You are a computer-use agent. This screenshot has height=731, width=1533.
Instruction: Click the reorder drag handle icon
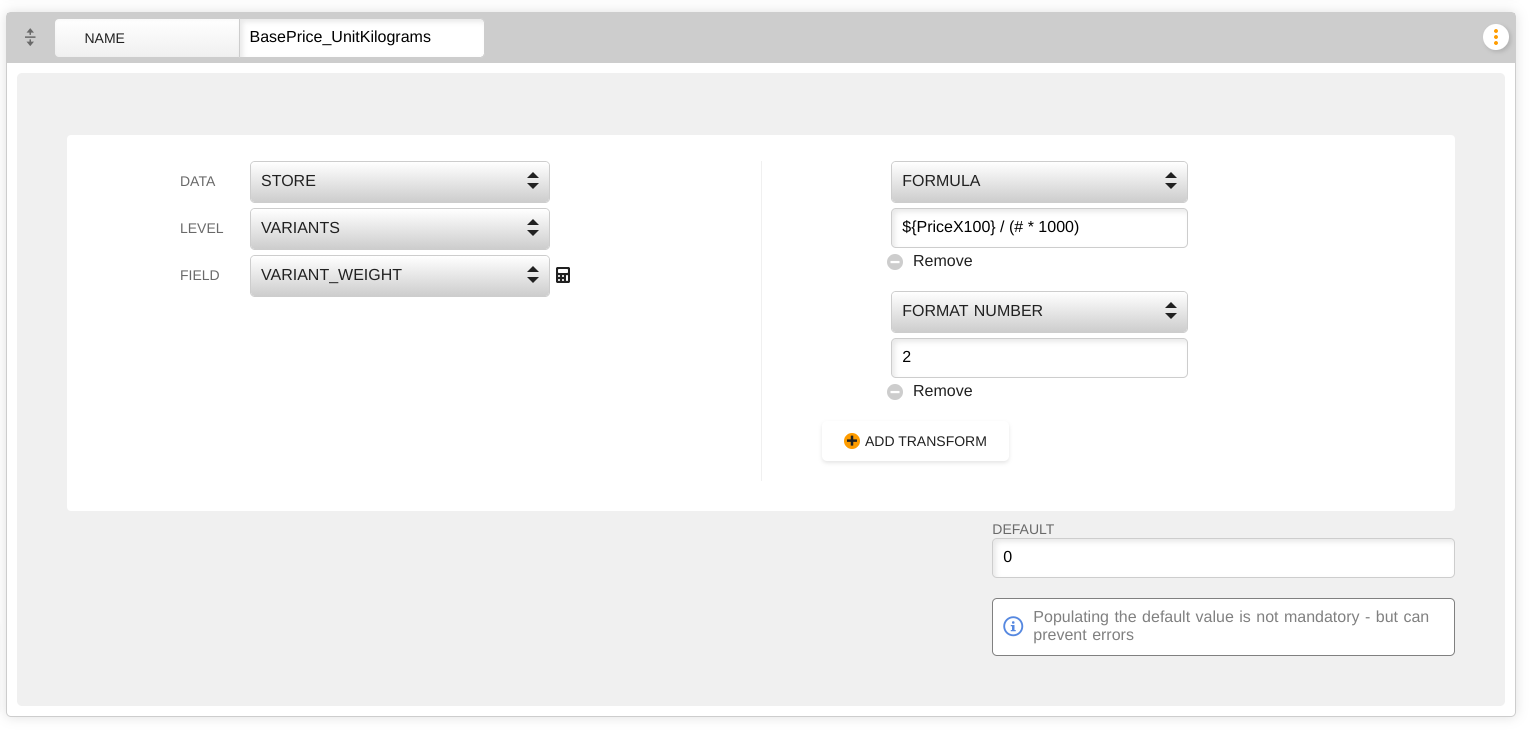coord(30,37)
